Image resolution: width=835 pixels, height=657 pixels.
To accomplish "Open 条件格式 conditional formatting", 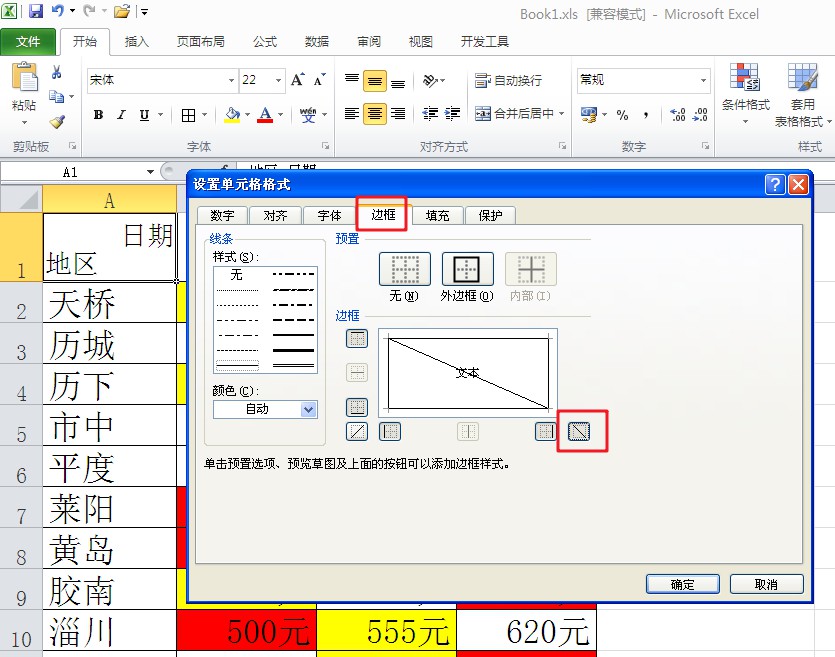I will point(746,95).
